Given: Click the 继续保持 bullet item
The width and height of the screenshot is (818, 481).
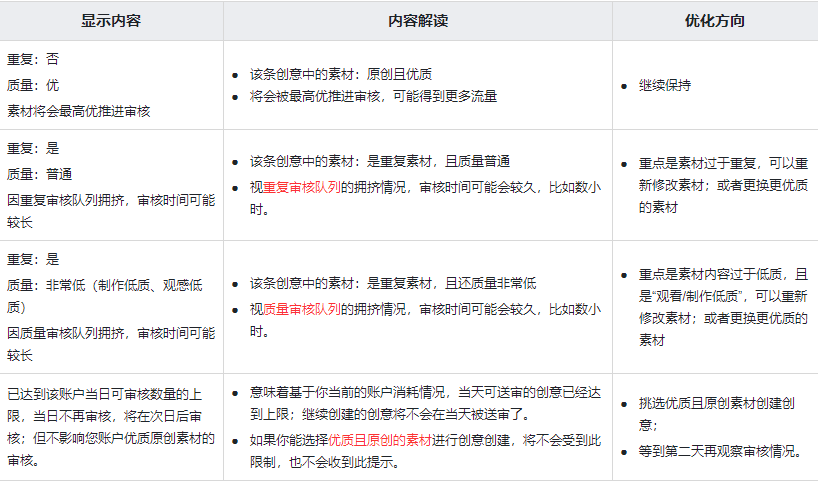Looking at the screenshot, I should coord(664,85).
